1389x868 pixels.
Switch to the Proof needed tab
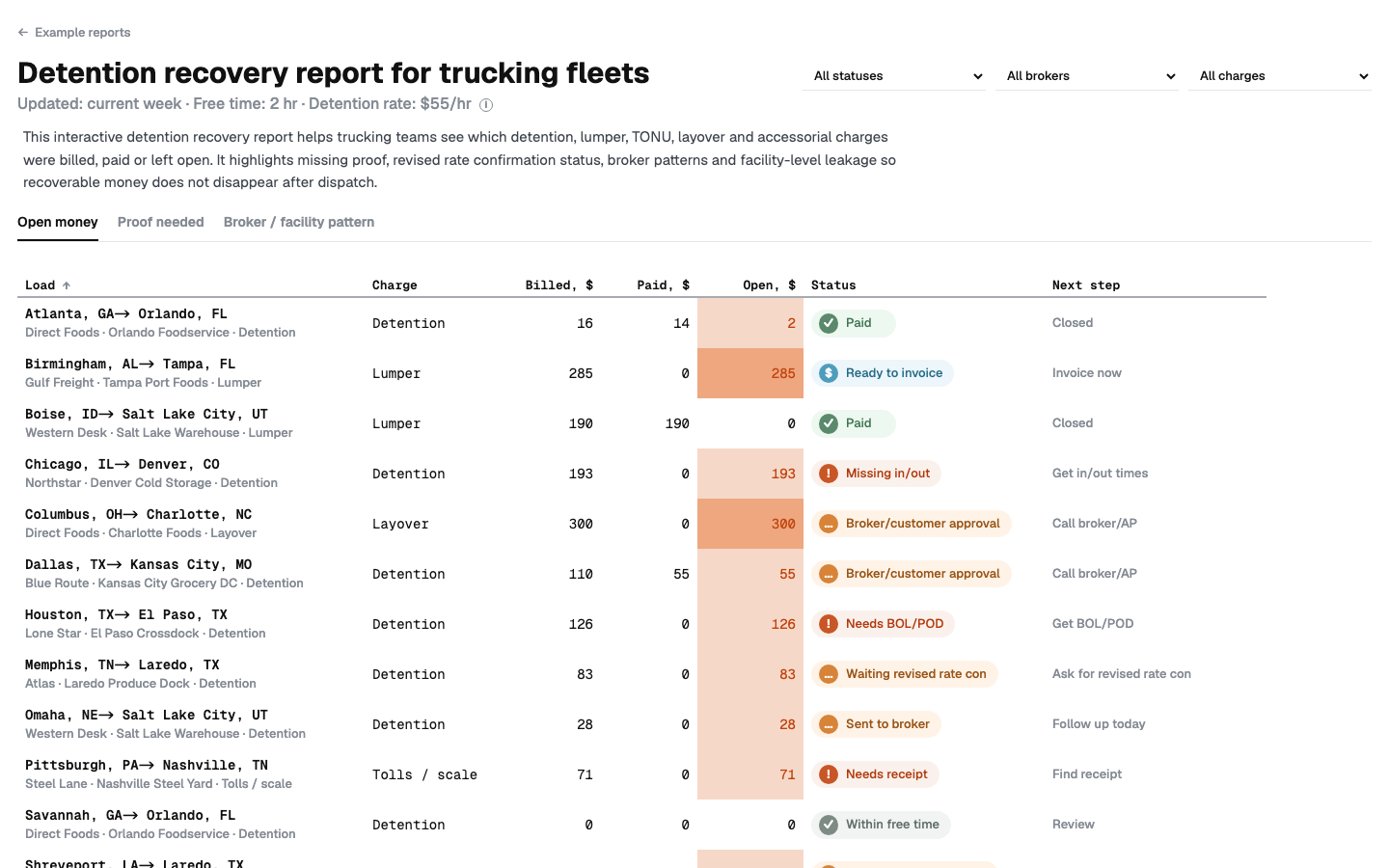pos(161,222)
